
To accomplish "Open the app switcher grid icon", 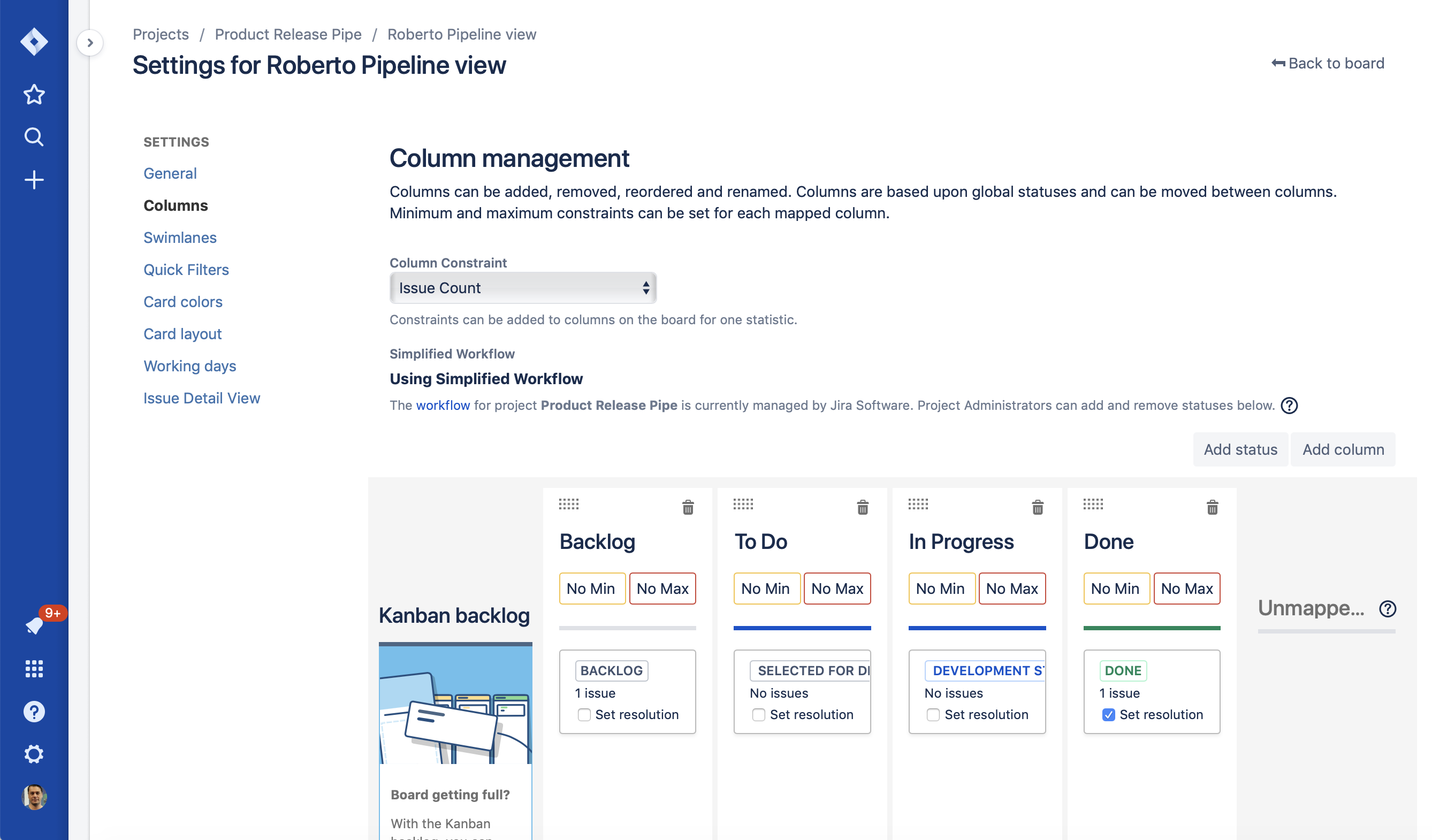I will [34, 669].
